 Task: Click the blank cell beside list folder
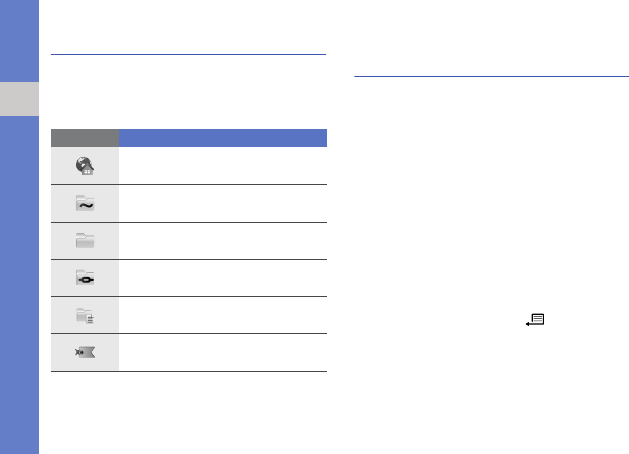tap(222, 315)
